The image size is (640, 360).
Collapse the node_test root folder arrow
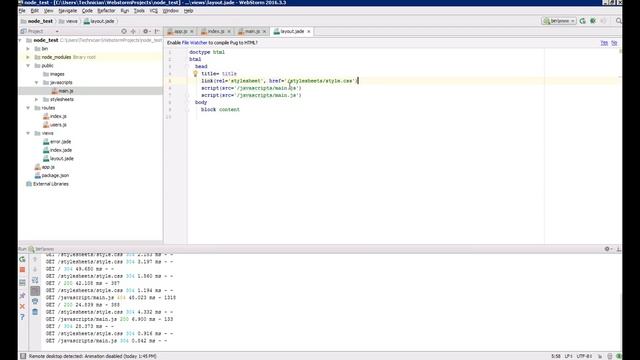click(20, 40)
